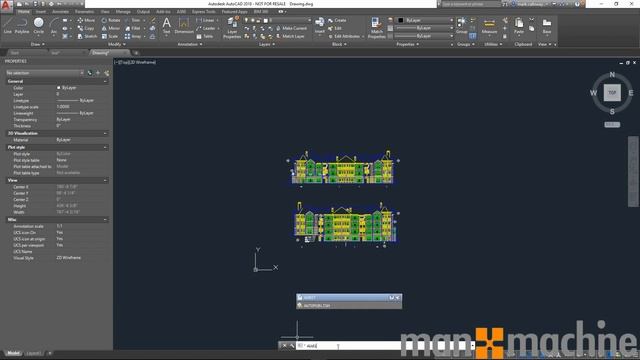Click Edit block button
This screenshot has width=640, height=360.
pyautogui.click(x=335, y=28)
